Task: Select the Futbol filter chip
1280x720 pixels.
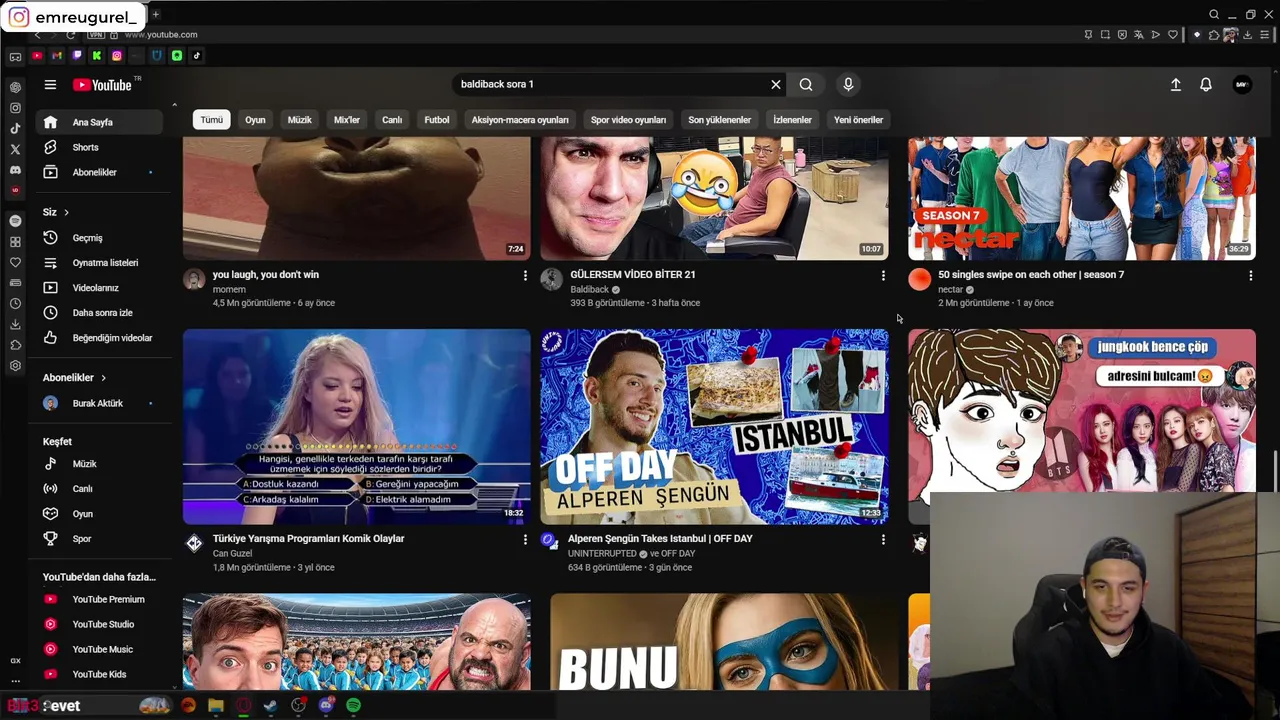Action: (437, 120)
